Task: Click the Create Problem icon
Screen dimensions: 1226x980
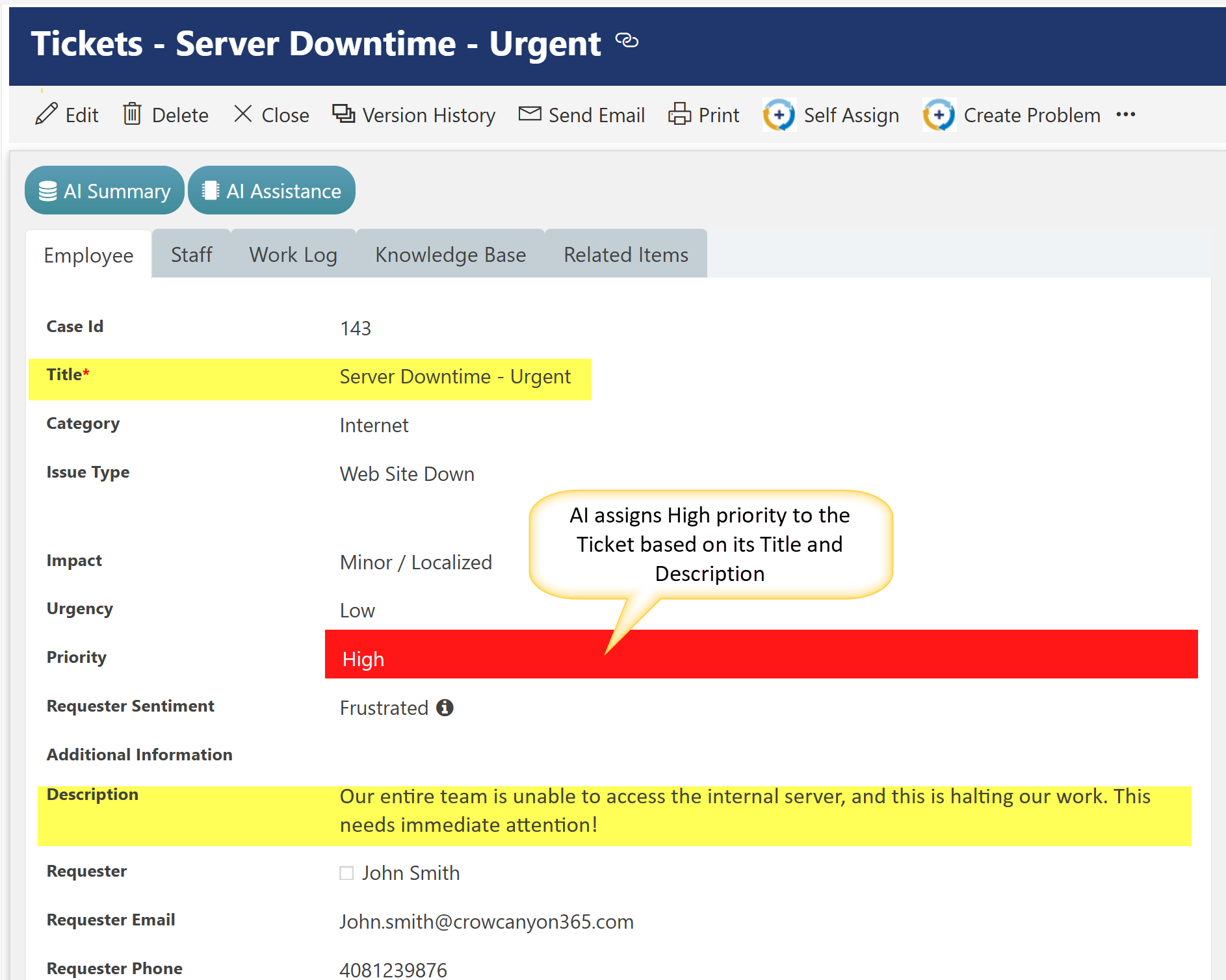Action: tap(939, 115)
